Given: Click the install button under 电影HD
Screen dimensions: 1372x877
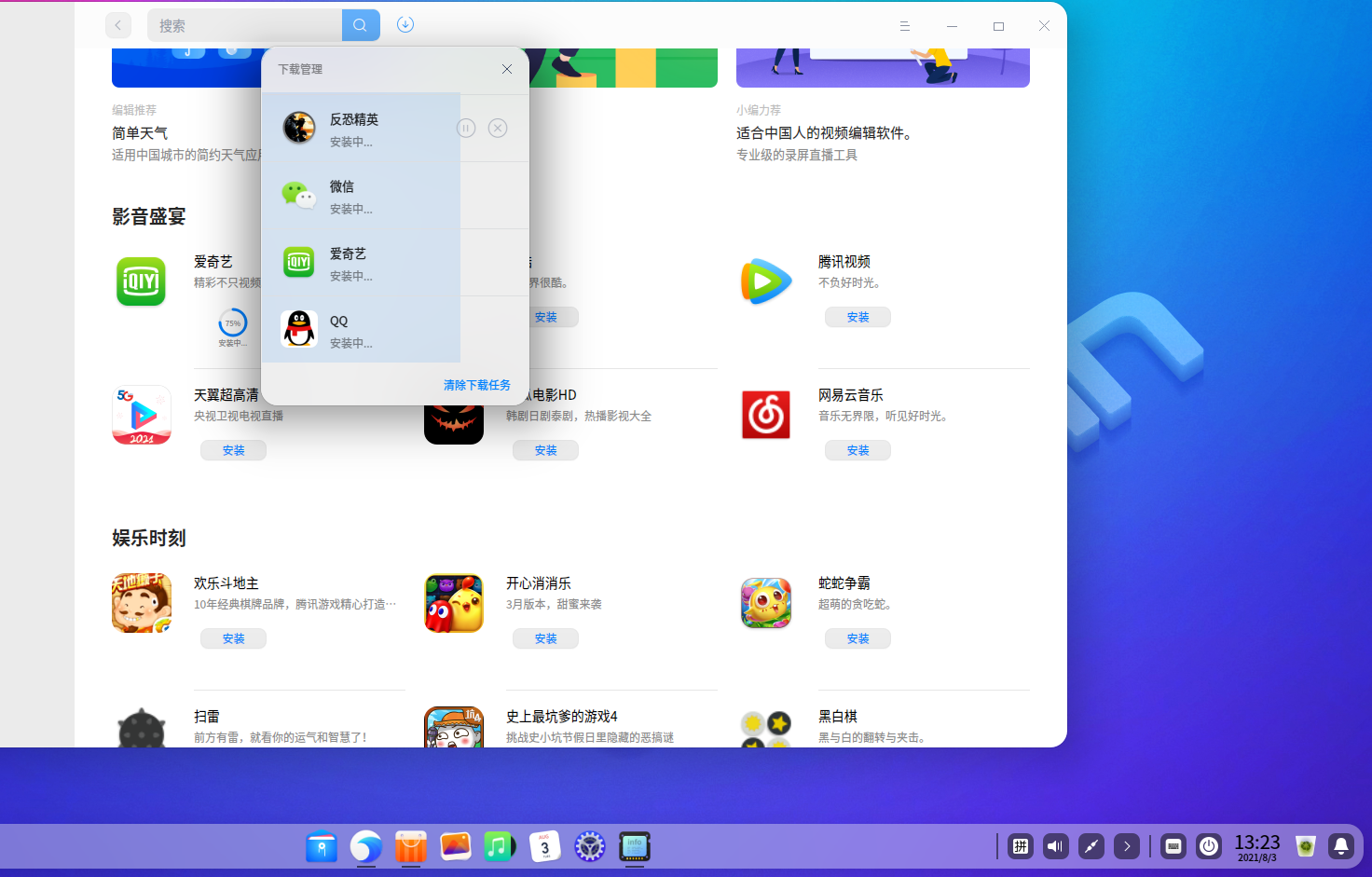Looking at the screenshot, I should click(x=546, y=450).
